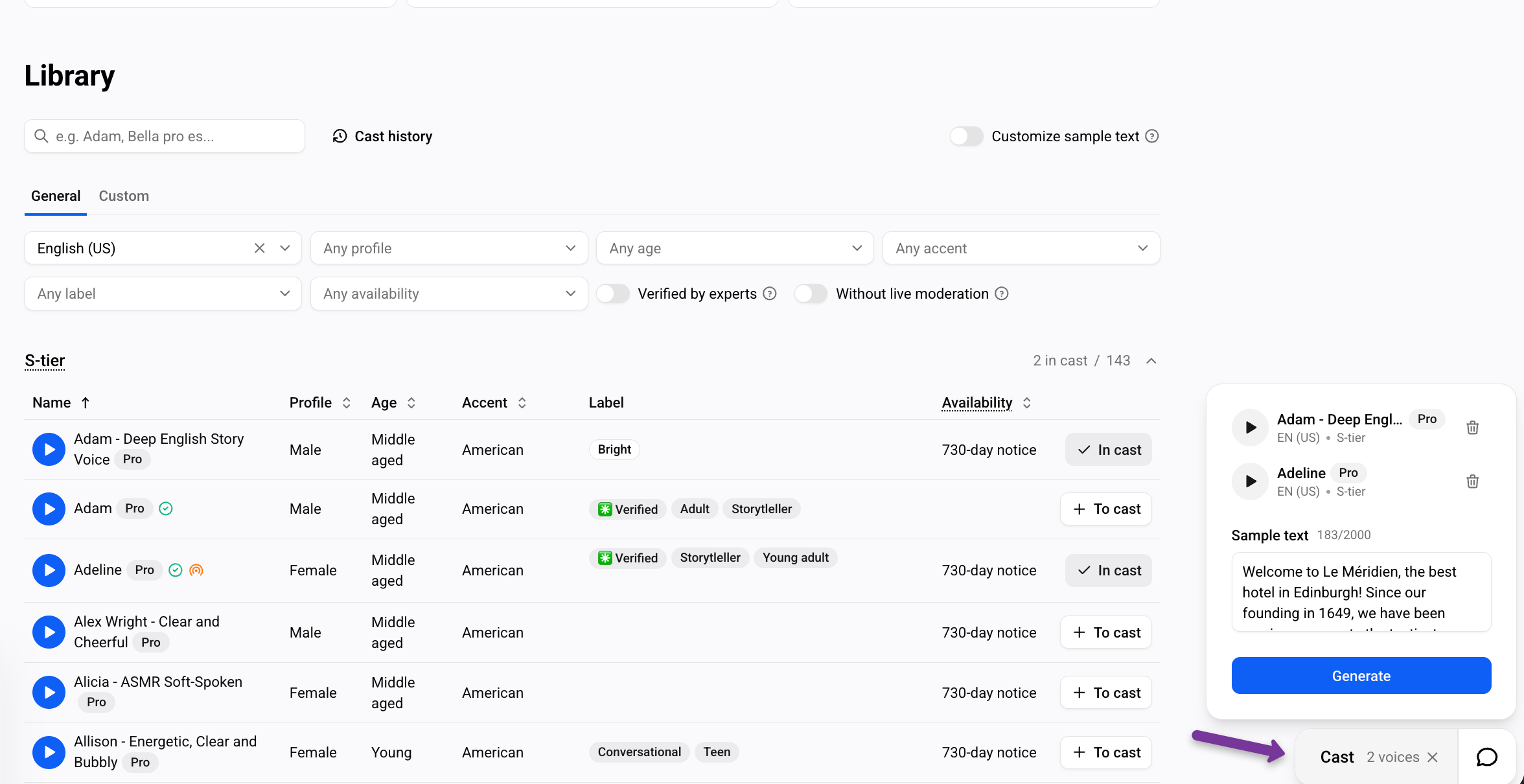Click the green verified check next to Adam

(x=166, y=509)
